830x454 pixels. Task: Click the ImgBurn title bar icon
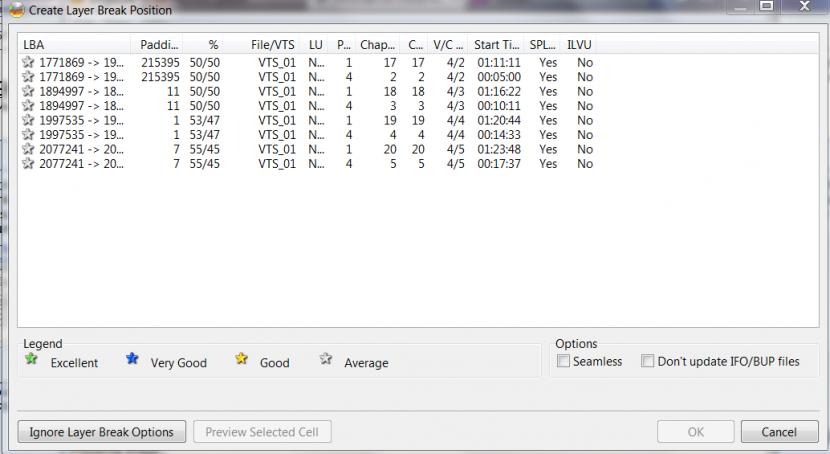coord(16,10)
